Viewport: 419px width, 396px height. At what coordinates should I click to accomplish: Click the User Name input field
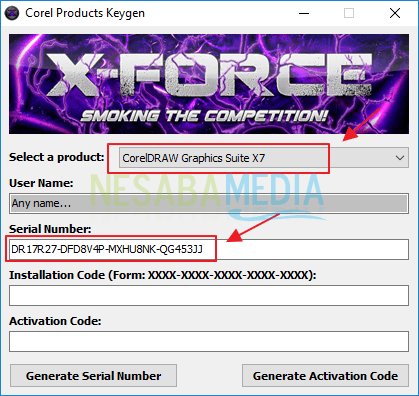(209, 203)
